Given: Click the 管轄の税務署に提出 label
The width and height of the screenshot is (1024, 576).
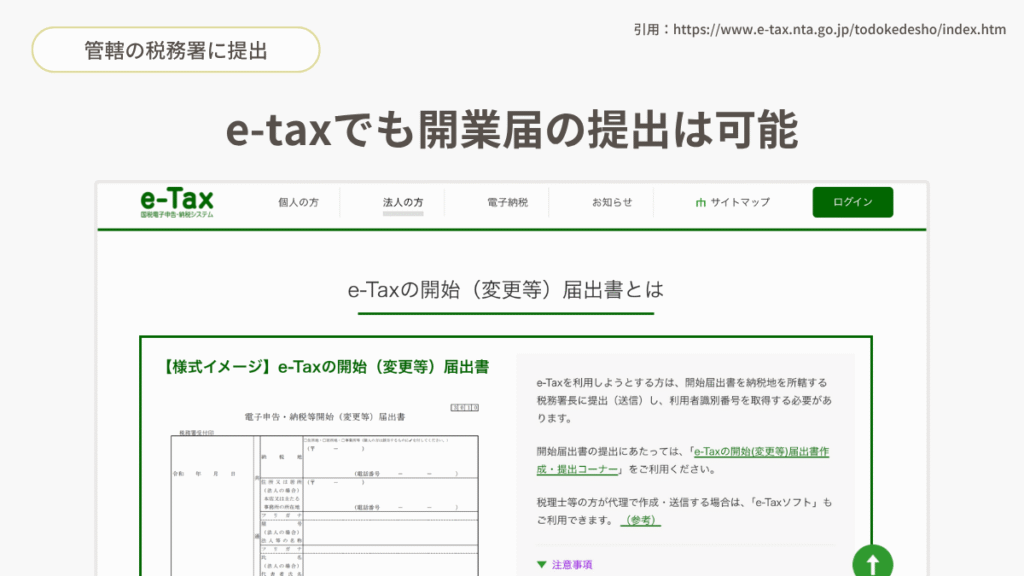Looking at the screenshot, I should (176, 50).
